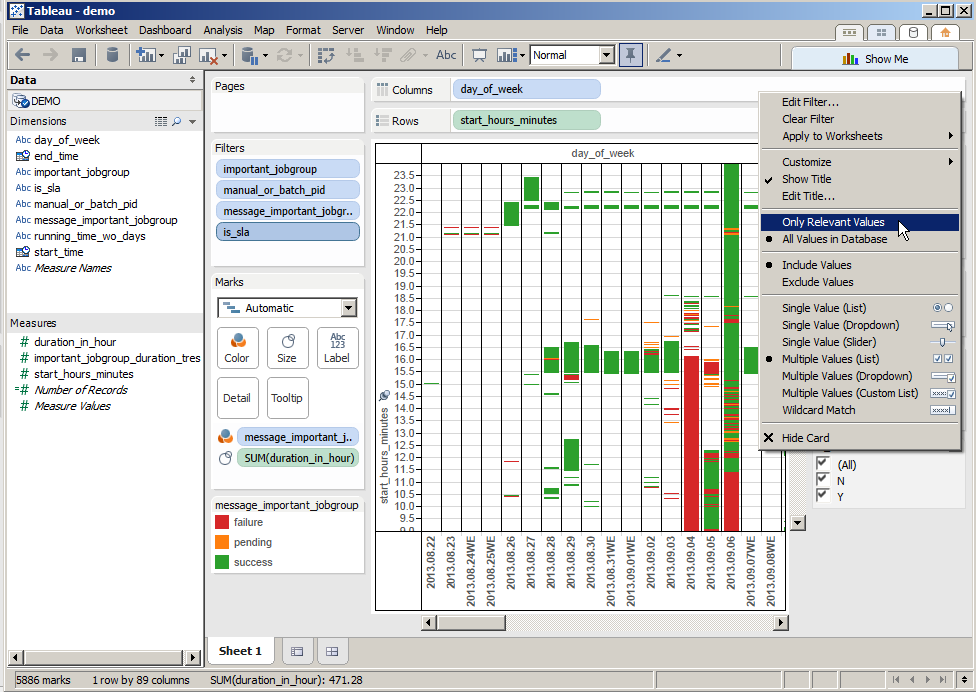Click the Tooltip button in Marks card
The height and width of the screenshot is (692, 976).
click(x=287, y=398)
